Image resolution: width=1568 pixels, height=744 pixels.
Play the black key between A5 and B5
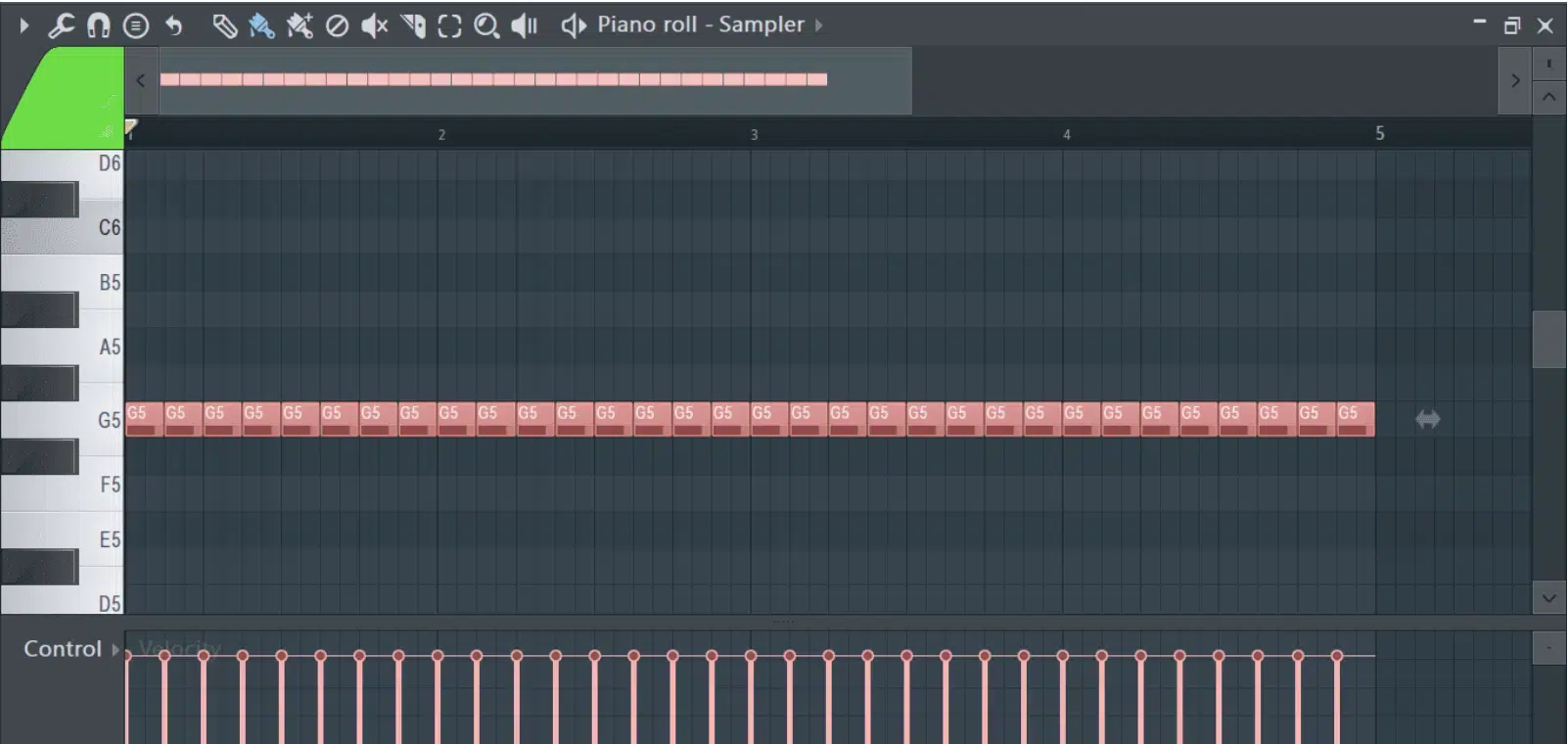[x=39, y=310]
